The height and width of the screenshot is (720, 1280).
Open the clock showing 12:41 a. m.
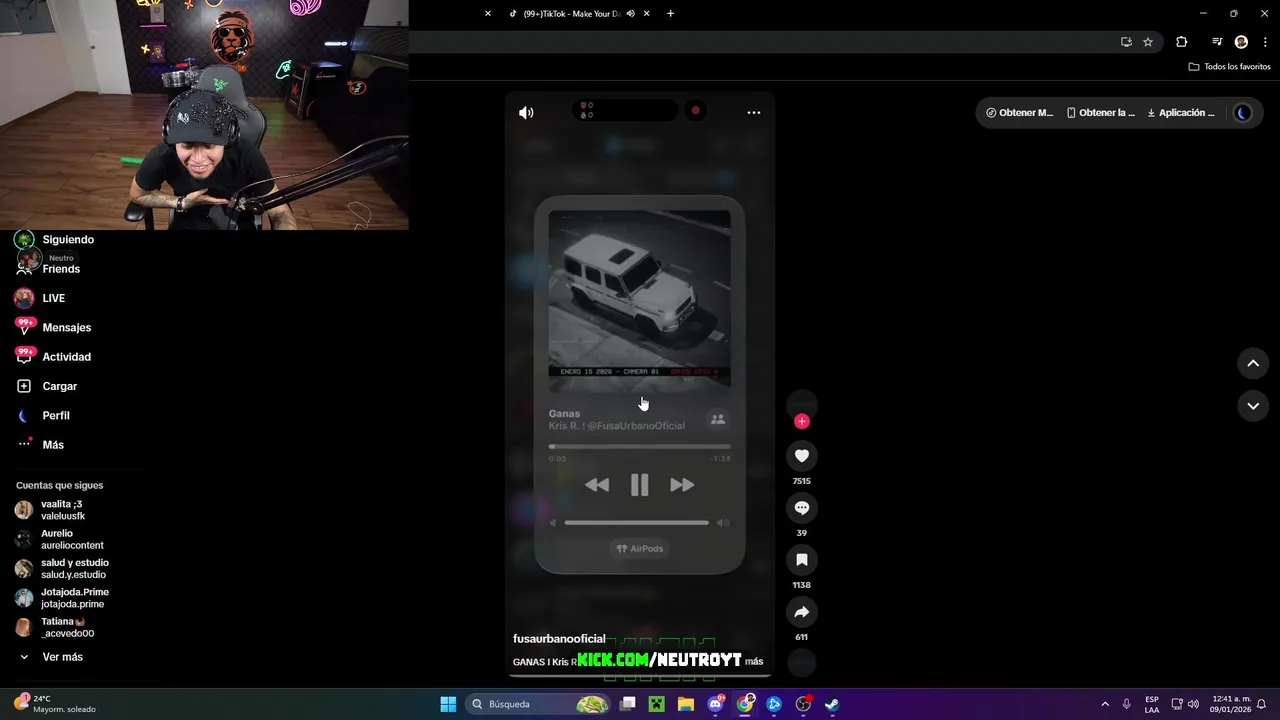1231,704
